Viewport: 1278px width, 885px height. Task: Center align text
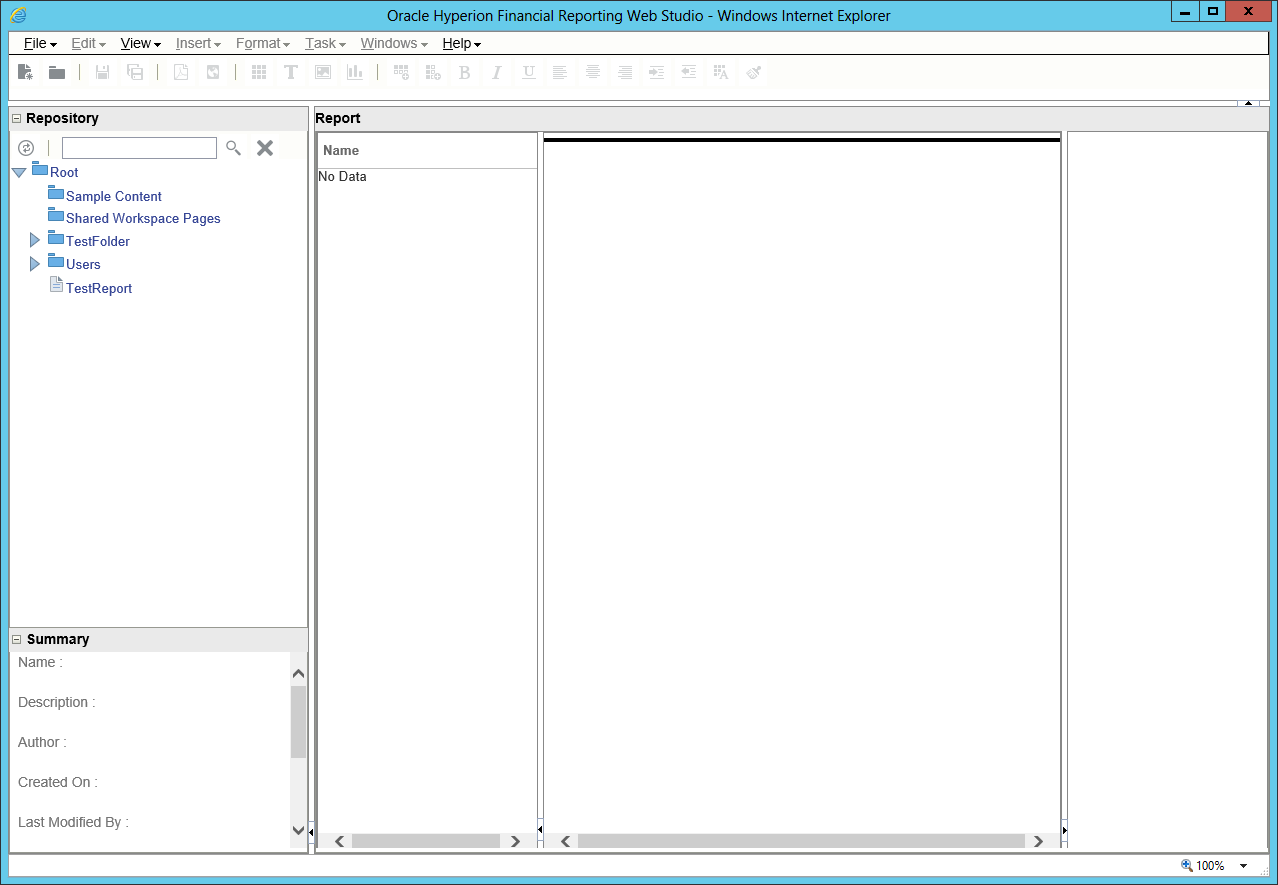(x=593, y=72)
